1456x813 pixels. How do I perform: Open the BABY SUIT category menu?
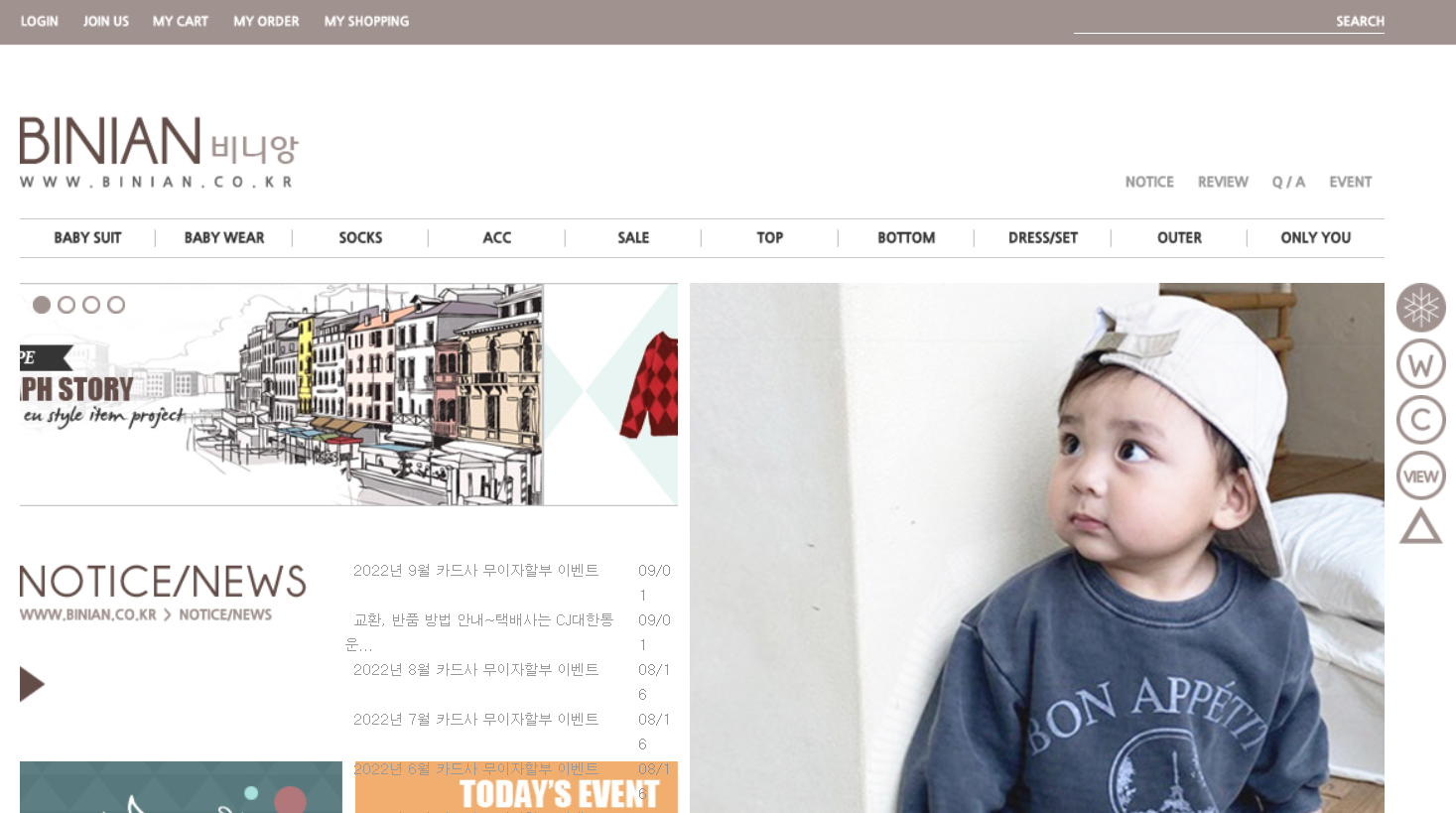pyautogui.click(x=87, y=238)
